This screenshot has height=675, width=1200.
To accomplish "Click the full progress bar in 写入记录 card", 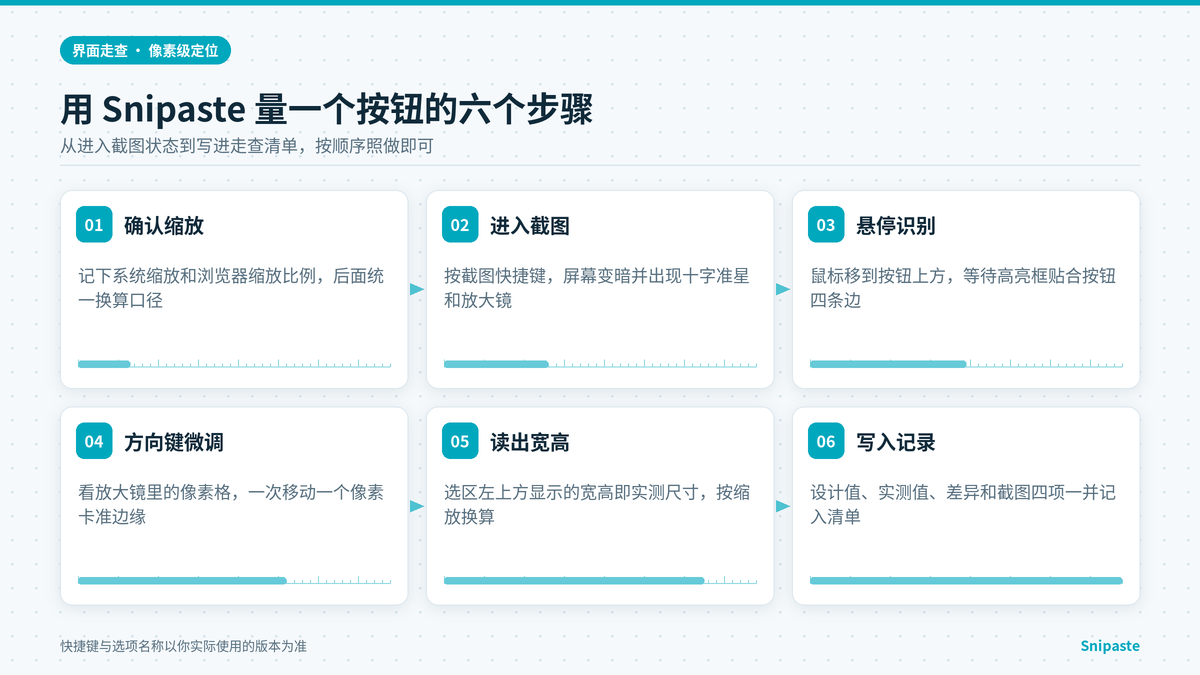I will (966, 580).
